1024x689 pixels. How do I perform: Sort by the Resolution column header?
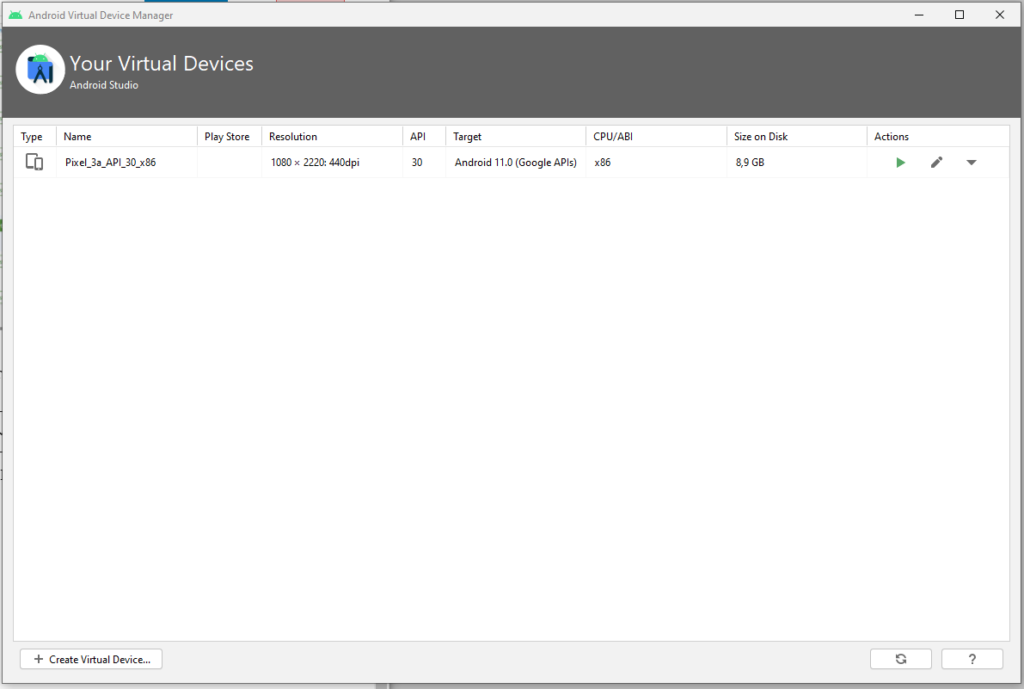[x=332, y=136]
